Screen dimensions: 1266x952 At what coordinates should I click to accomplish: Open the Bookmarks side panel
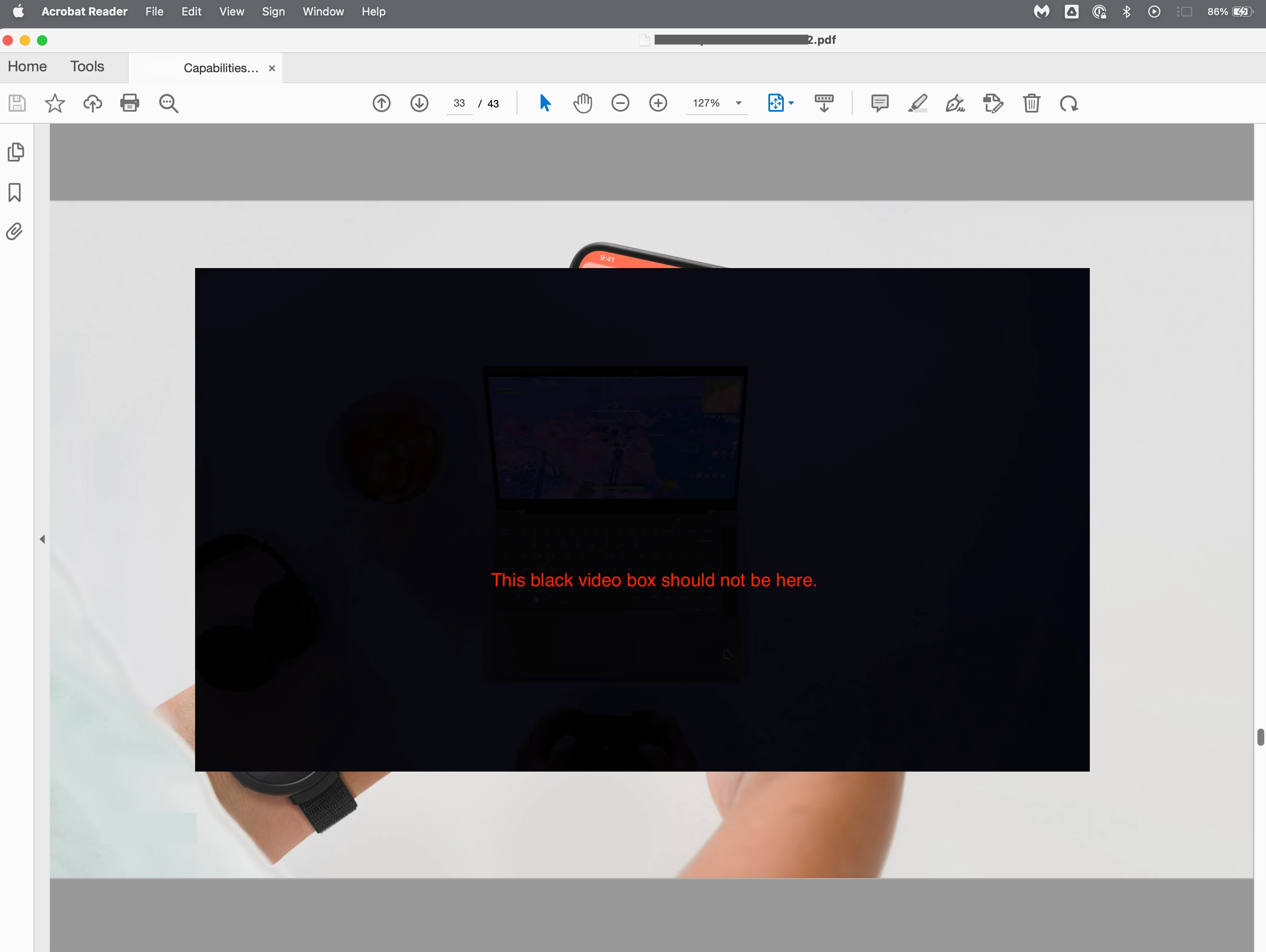(15, 192)
